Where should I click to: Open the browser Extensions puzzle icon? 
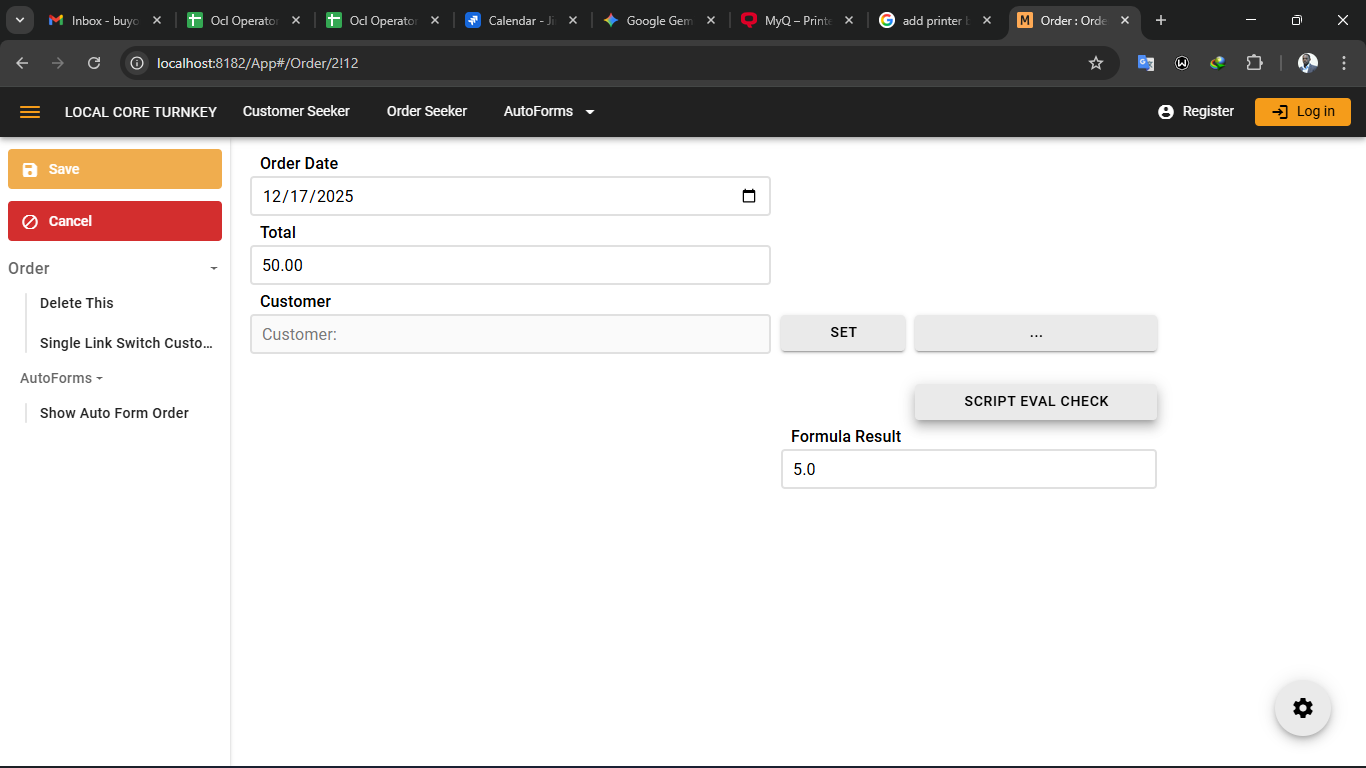point(1254,63)
